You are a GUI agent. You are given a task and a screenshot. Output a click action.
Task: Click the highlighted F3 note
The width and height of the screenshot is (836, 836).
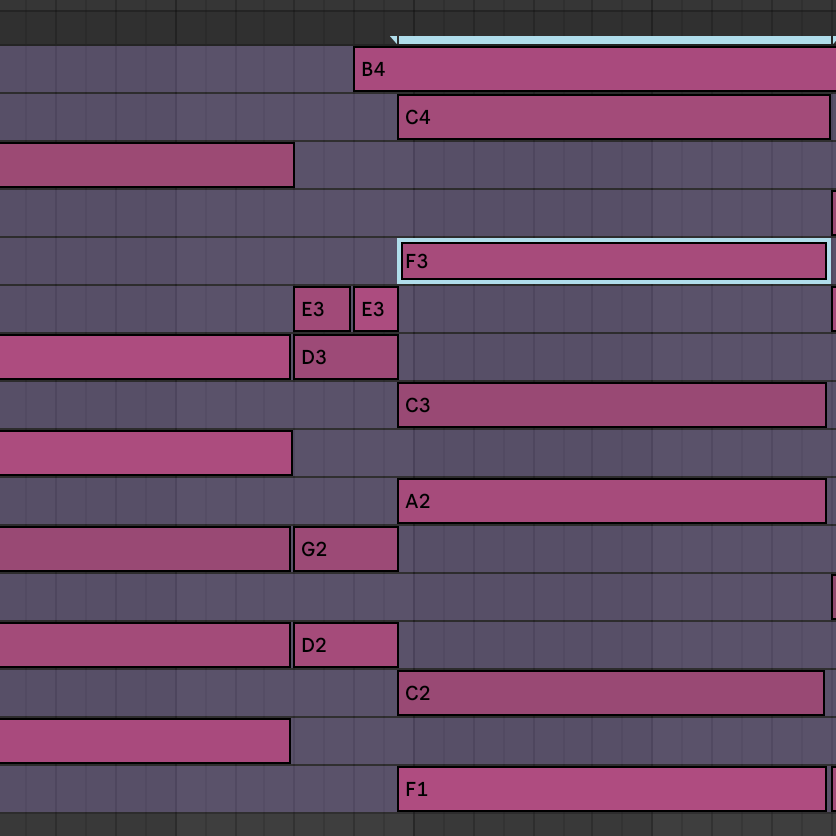614,261
